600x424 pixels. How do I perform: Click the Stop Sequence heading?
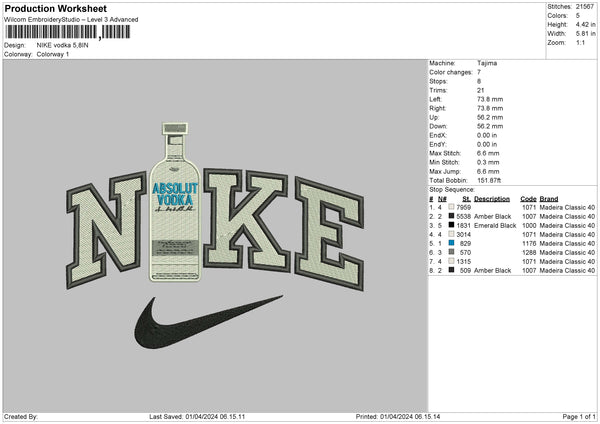pos(452,190)
